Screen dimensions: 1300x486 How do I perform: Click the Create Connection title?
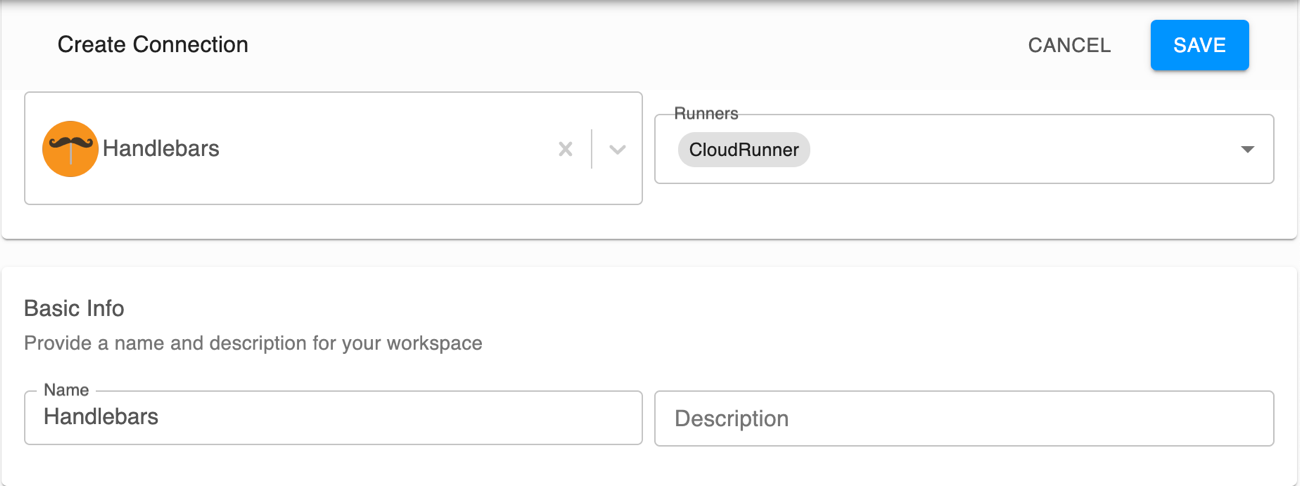click(153, 45)
